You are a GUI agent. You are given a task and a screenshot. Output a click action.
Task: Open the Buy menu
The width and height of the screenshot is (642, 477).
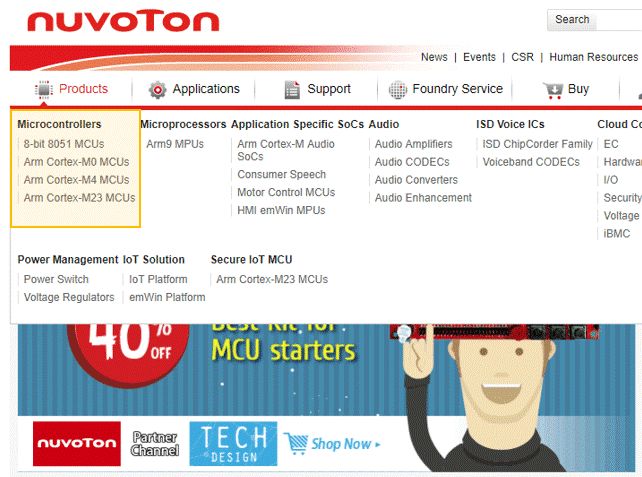[x=578, y=89]
